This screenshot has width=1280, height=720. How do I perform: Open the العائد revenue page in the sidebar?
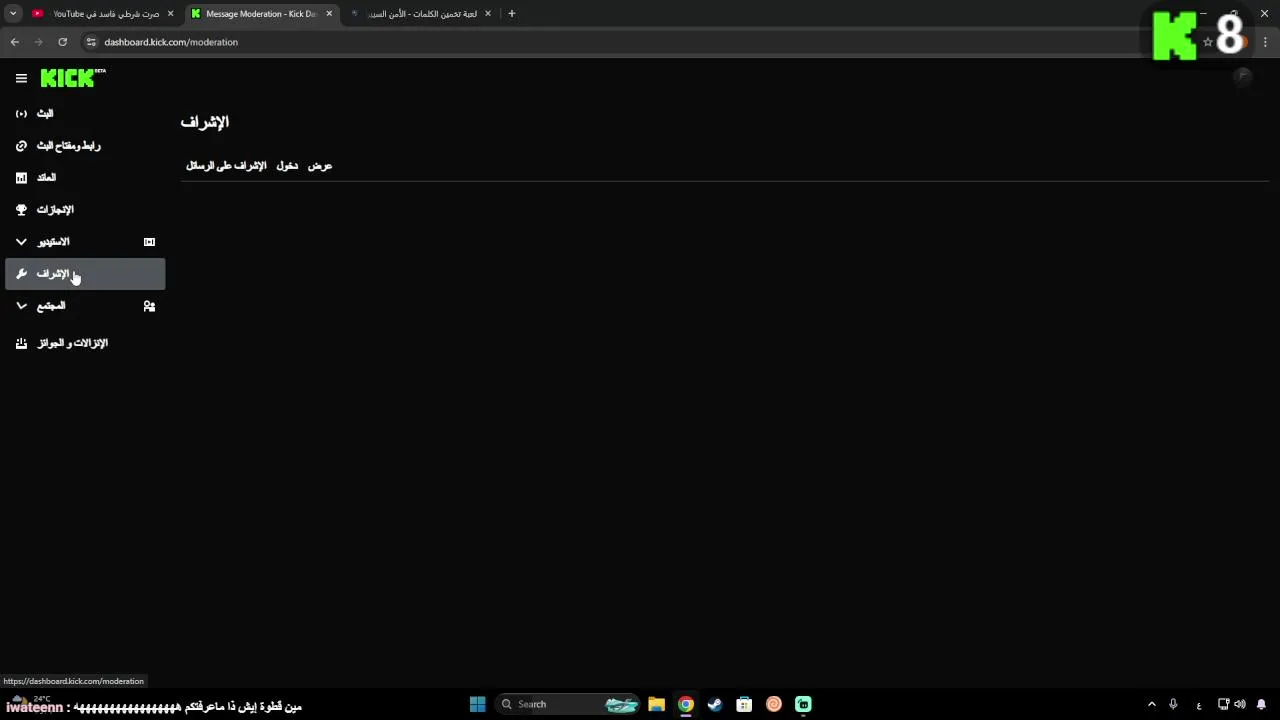coord(85,178)
